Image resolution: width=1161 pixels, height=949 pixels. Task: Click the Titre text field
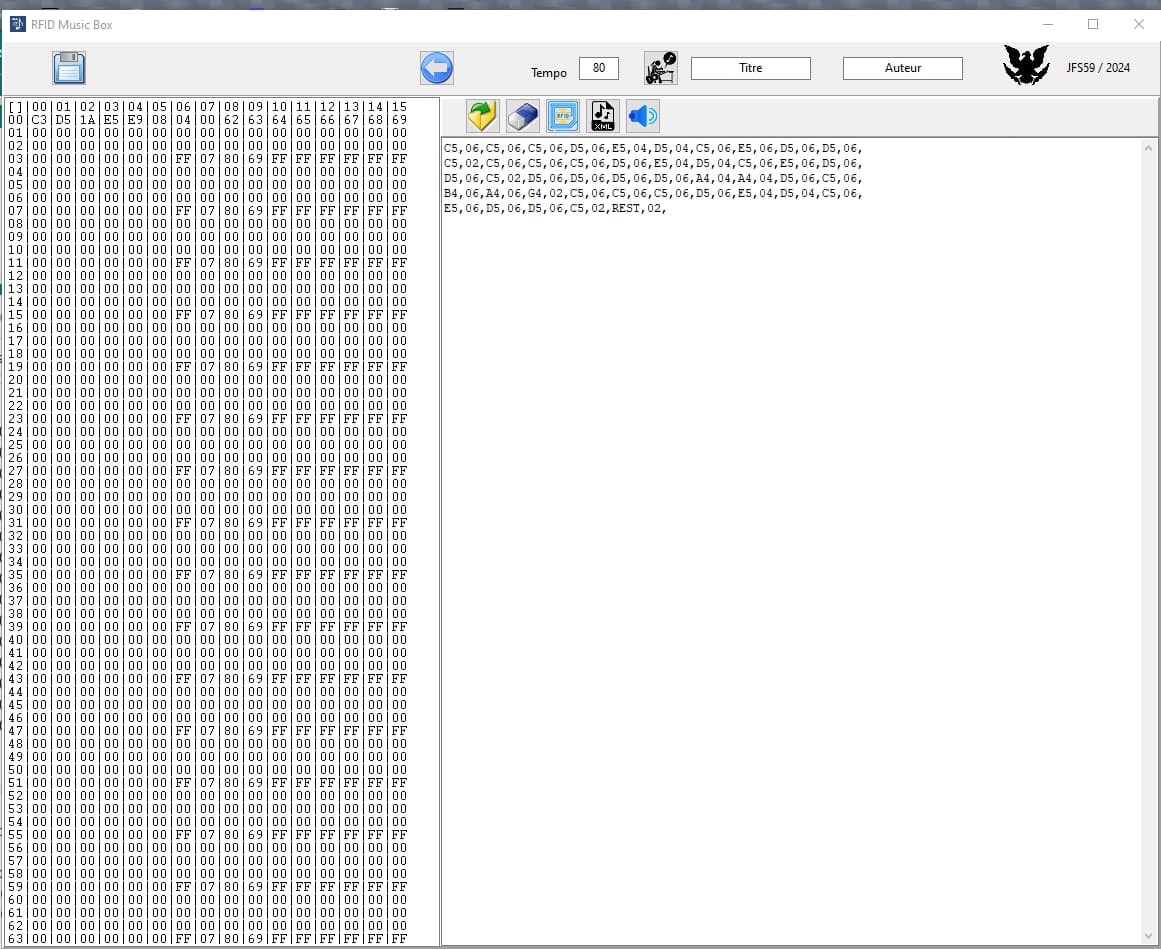pos(751,68)
